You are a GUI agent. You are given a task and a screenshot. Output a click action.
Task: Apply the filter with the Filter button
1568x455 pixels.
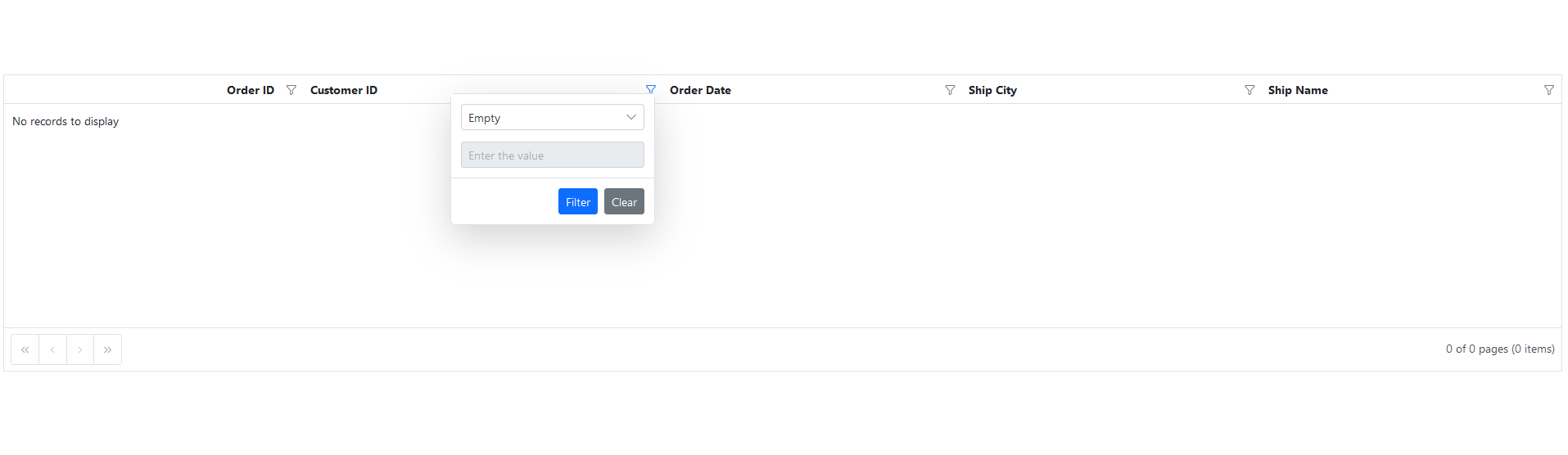tap(578, 201)
